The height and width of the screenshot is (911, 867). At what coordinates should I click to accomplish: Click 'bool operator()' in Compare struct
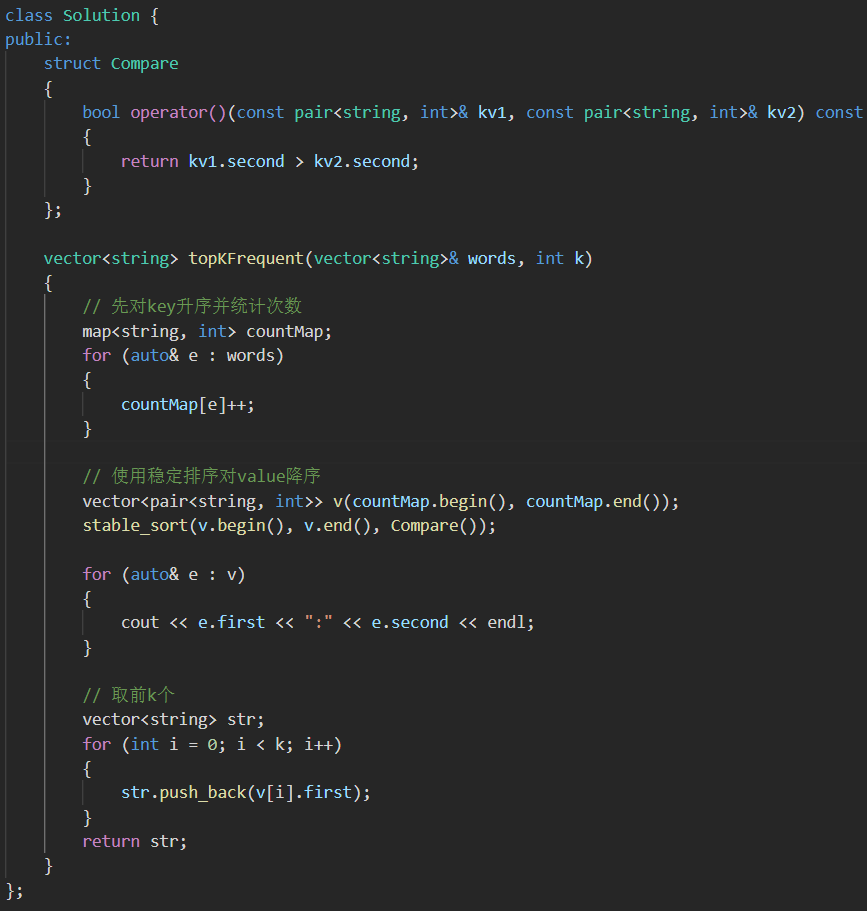(154, 113)
